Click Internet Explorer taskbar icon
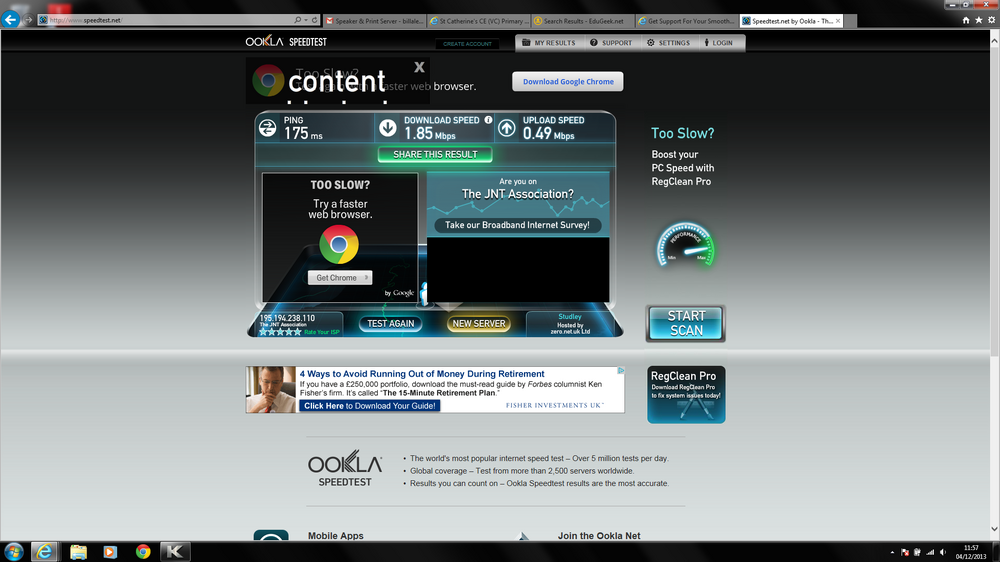This screenshot has height=562, width=1000. tap(44, 551)
